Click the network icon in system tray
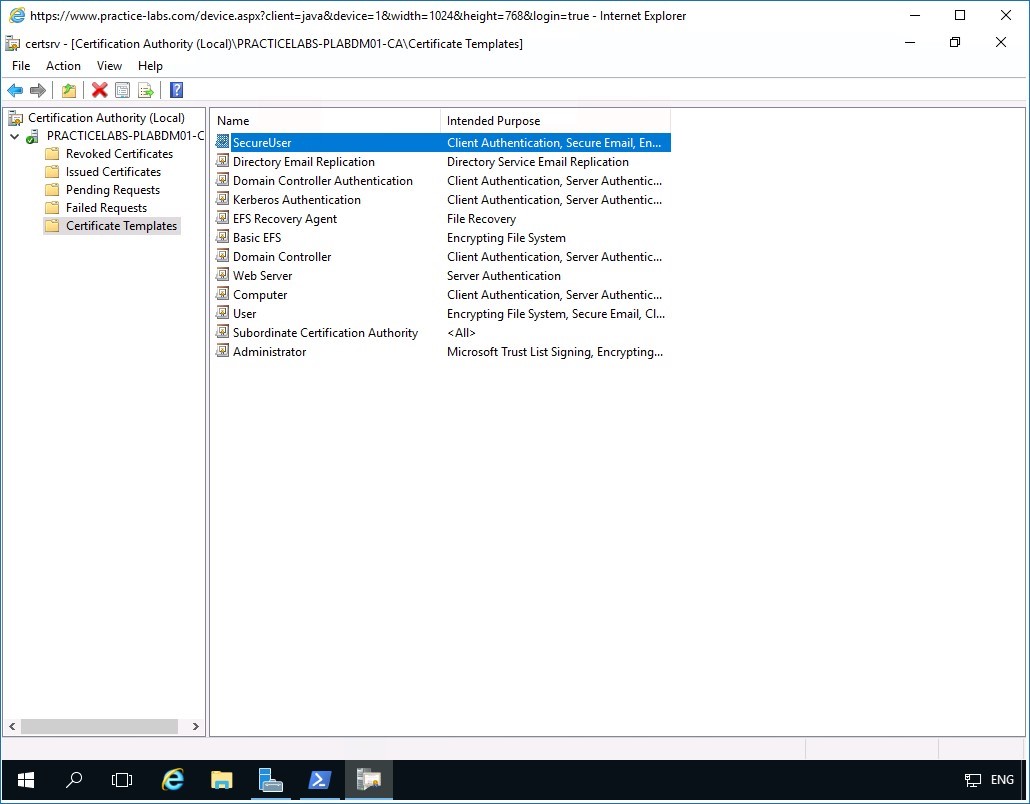This screenshot has height=804, width=1030. [972, 780]
